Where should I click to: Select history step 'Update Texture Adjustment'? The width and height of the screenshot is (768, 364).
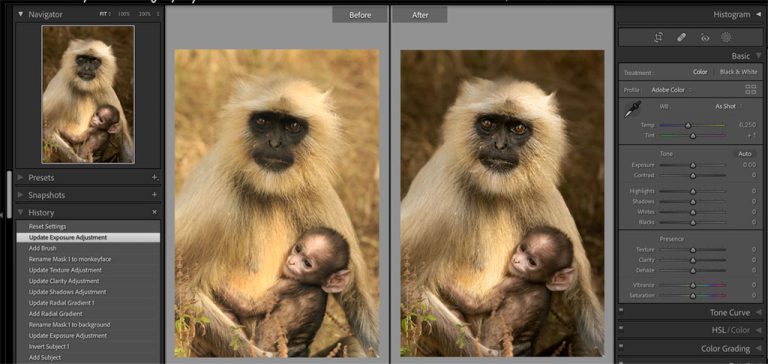pyautogui.click(x=88, y=270)
